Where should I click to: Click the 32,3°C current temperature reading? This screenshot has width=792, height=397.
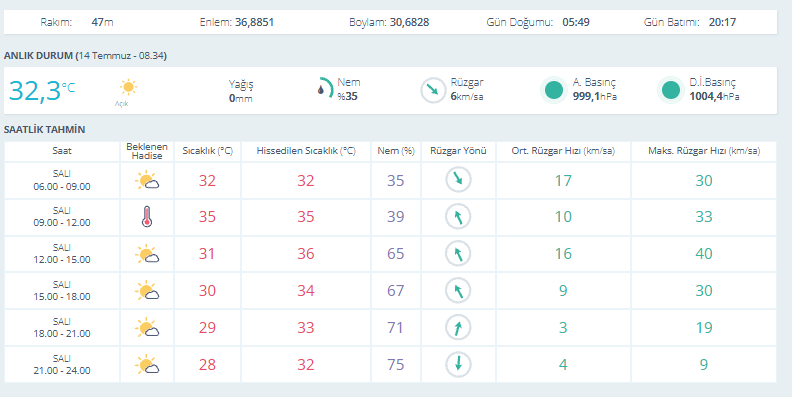pos(42,91)
